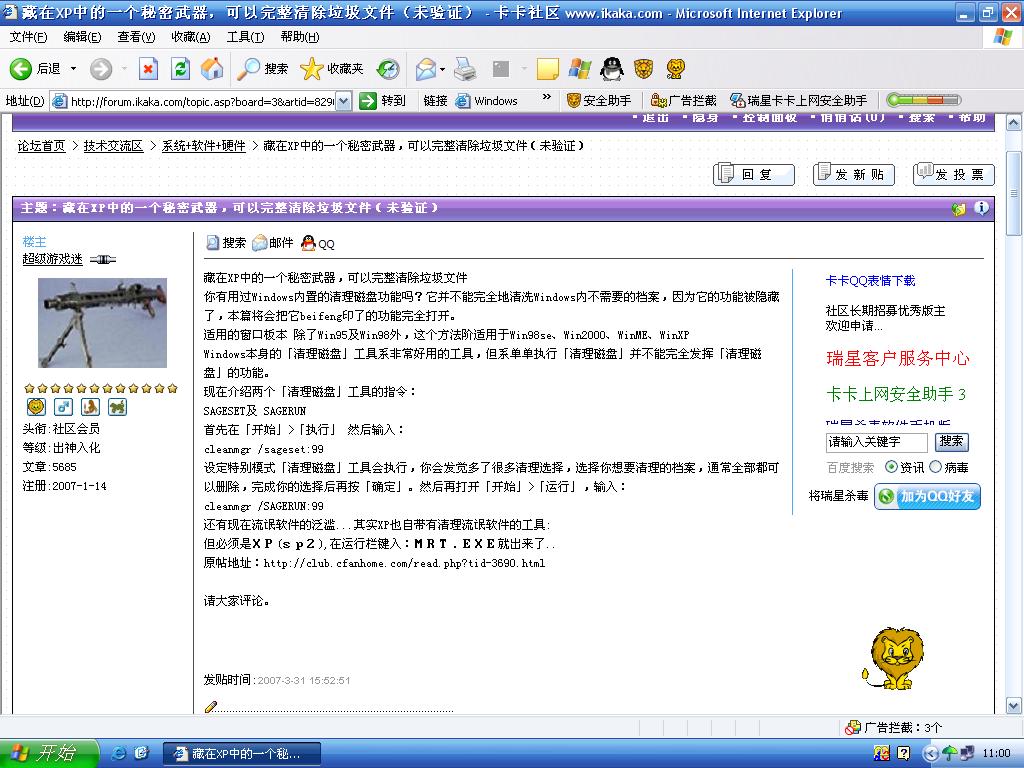Open the History toolbar icon
The height and width of the screenshot is (768, 1024).
pos(388,68)
